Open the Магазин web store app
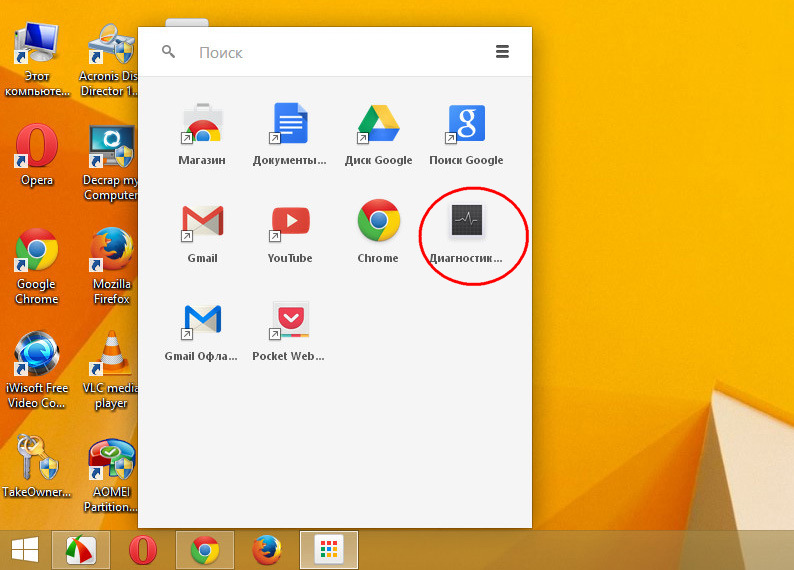Viewport: 794px width, 570px height. [202, 134]
